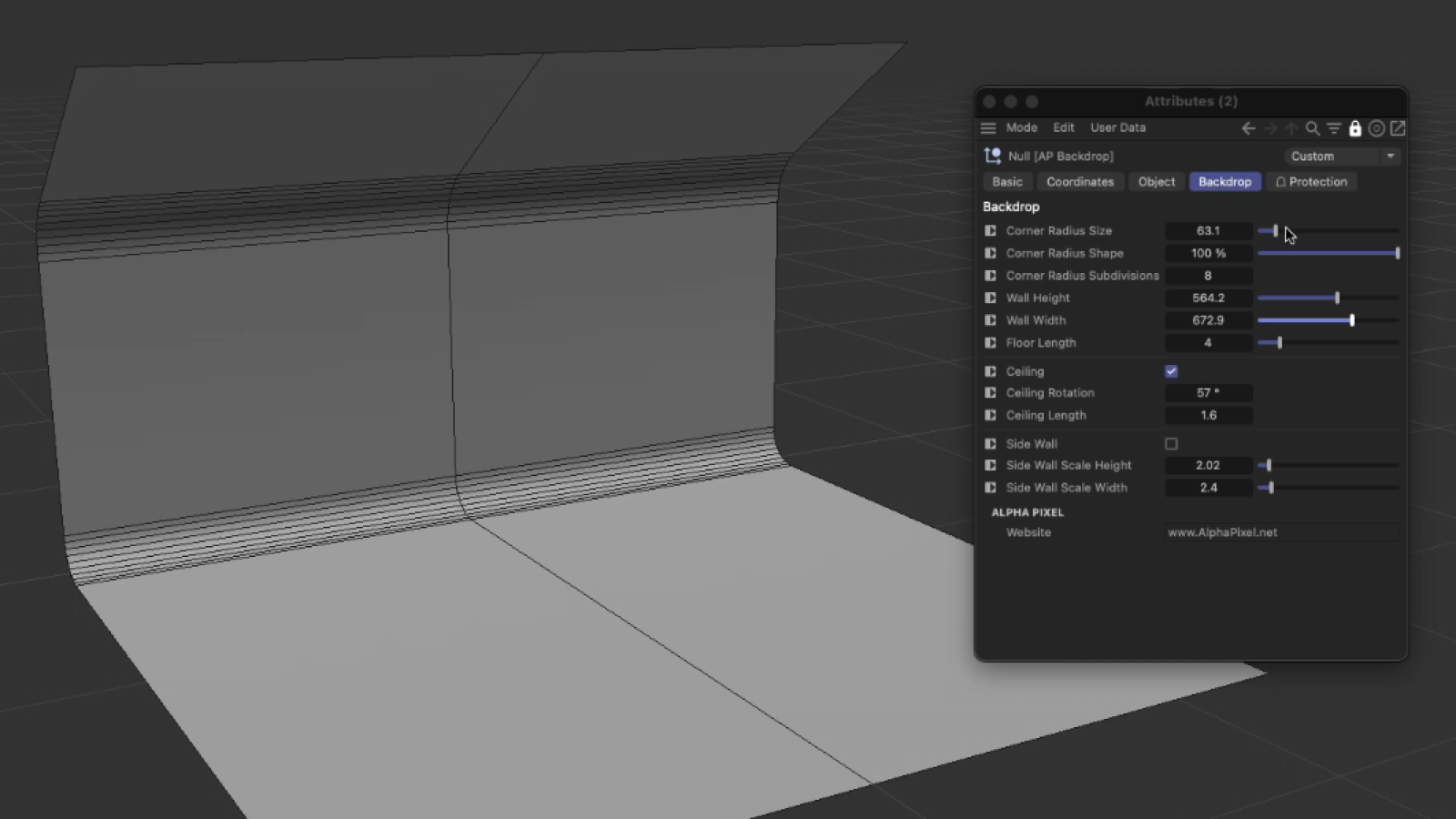
Task: Click the Null object axis icon beside AP Backdrop
Action: (992, 156)
